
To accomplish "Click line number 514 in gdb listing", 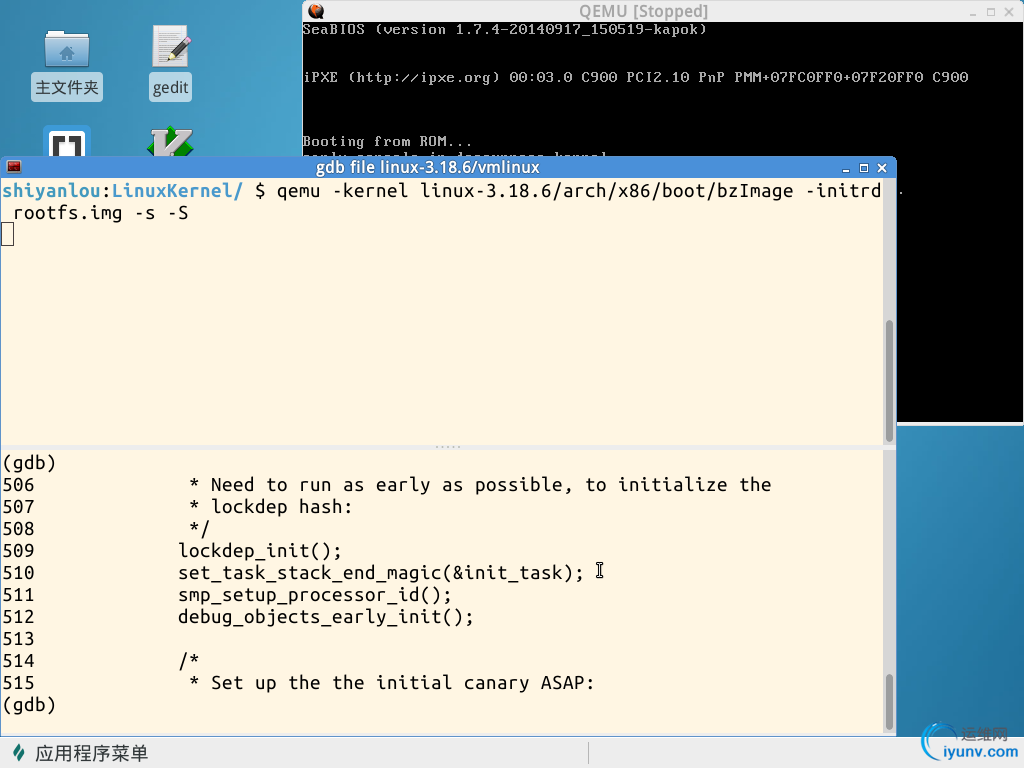I will click(18, 661).
